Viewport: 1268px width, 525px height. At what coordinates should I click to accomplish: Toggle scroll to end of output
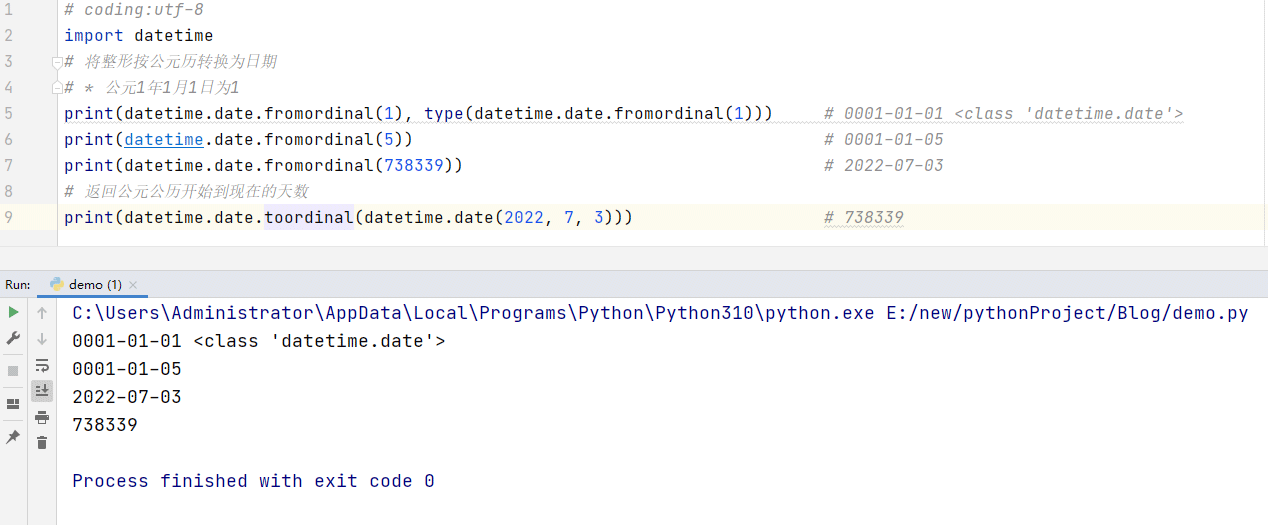point(42,391)
